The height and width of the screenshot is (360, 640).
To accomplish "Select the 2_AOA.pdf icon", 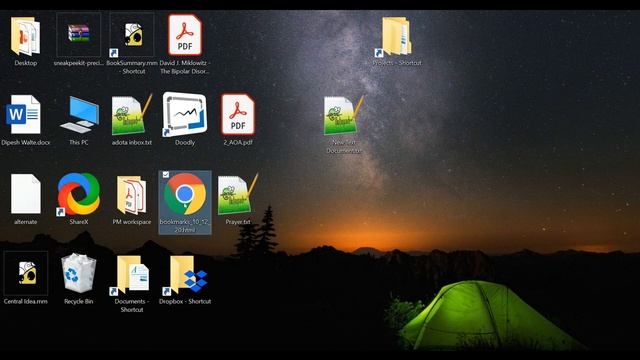I will point(238,115).
